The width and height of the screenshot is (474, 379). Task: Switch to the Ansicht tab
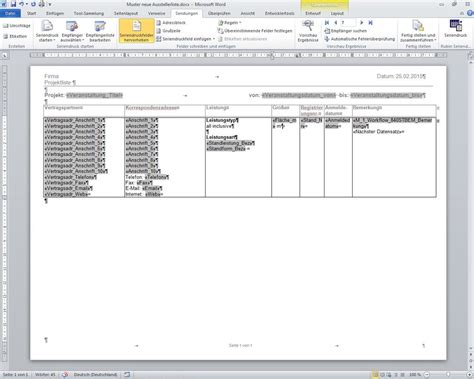(248, 13)
